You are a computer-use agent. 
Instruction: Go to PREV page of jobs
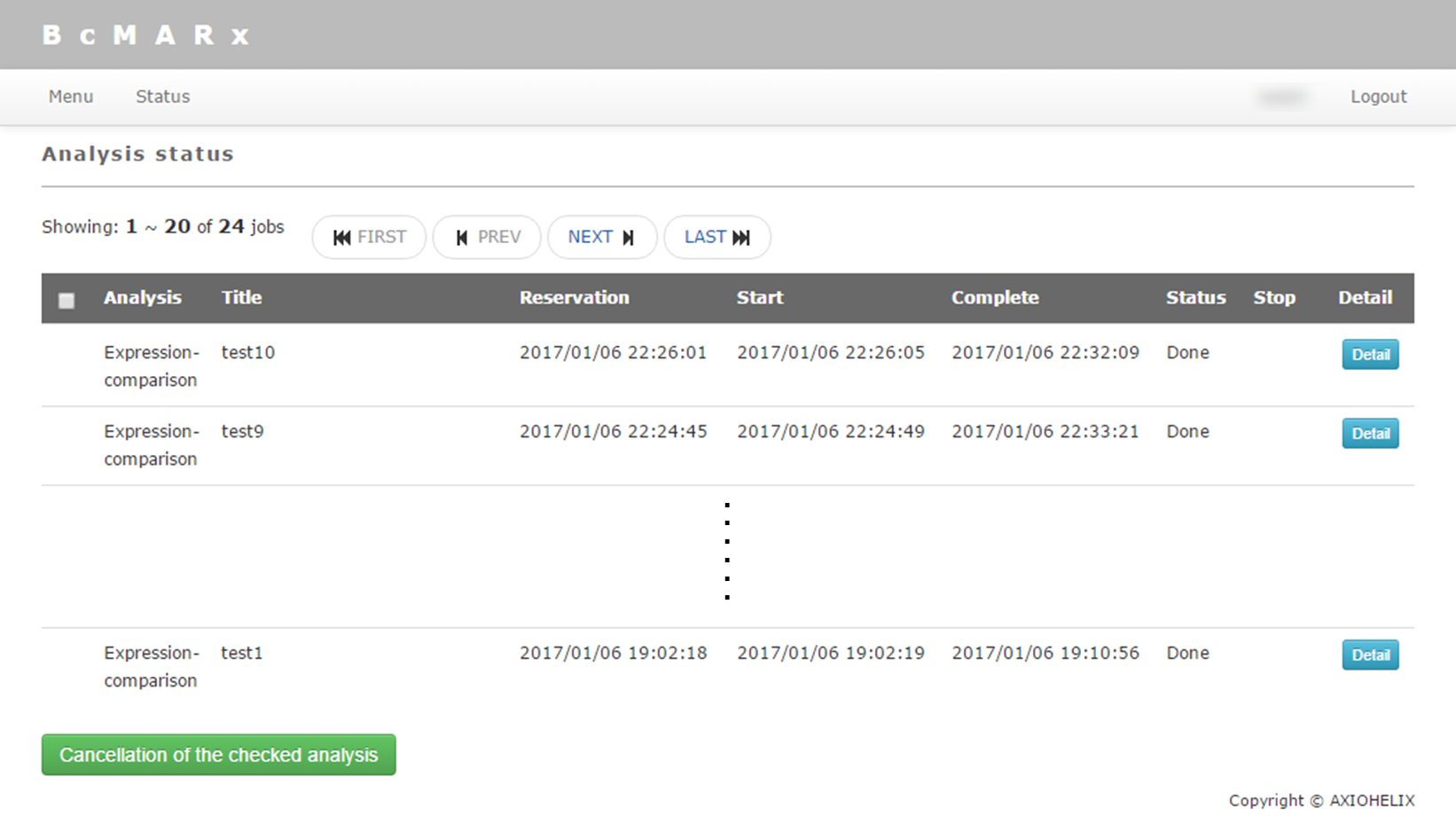point(487,237)
